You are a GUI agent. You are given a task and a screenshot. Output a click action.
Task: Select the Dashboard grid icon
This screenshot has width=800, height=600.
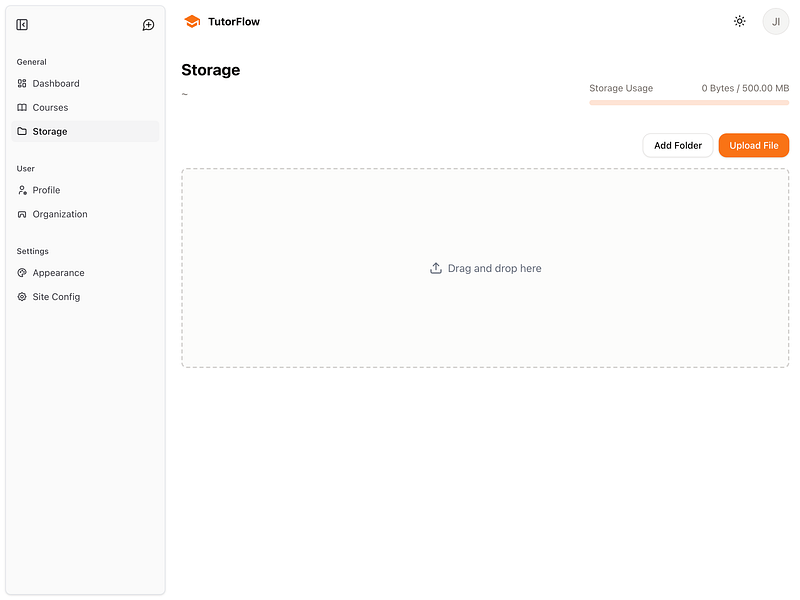coord(22,83)
